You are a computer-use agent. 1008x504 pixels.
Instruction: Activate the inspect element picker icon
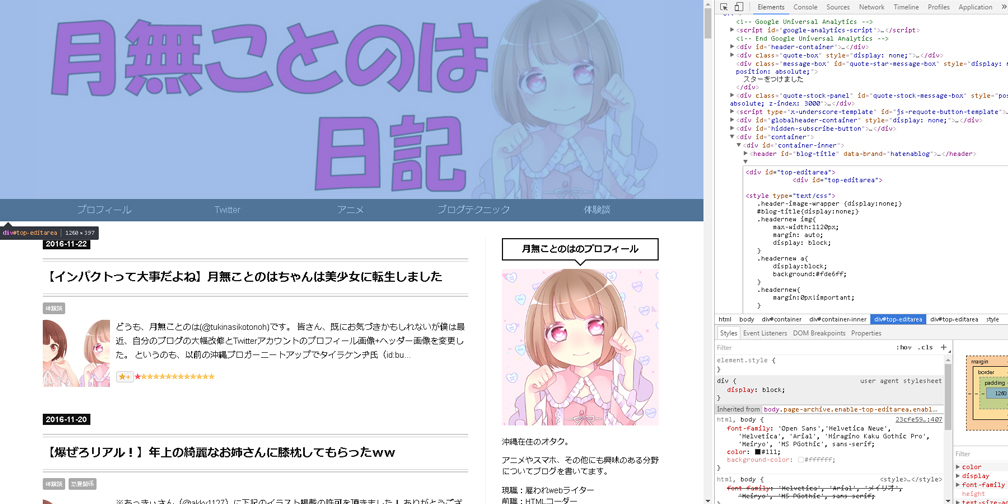pos(724,7)
